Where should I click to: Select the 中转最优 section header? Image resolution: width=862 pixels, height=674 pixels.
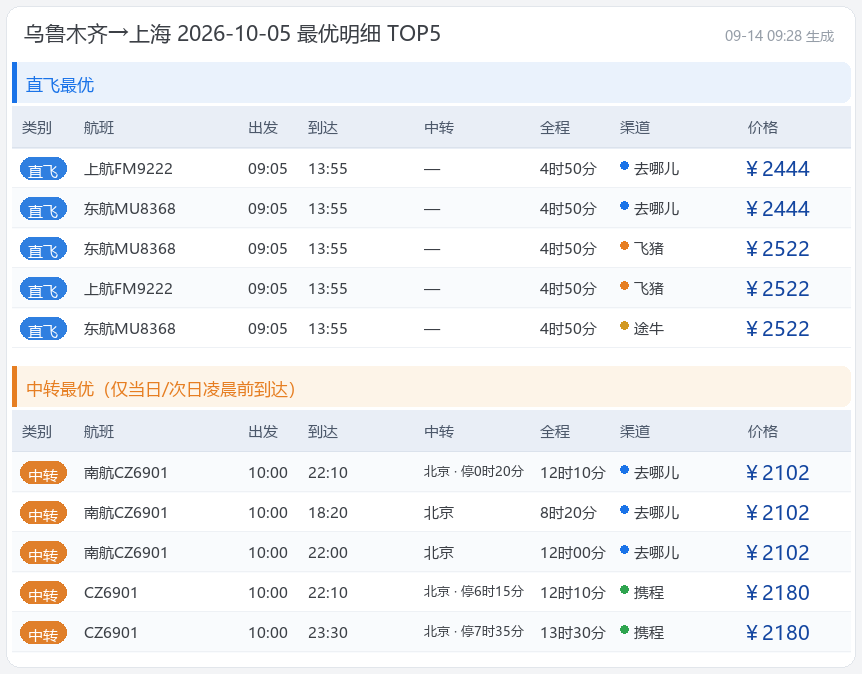(x=432, y=387)
